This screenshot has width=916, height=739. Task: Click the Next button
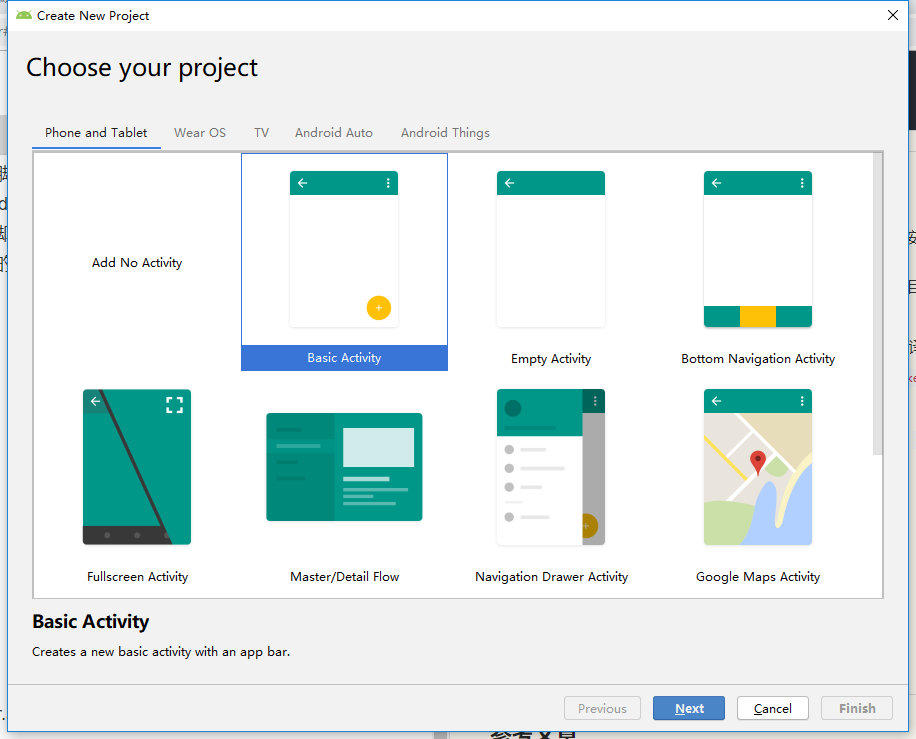689,708
